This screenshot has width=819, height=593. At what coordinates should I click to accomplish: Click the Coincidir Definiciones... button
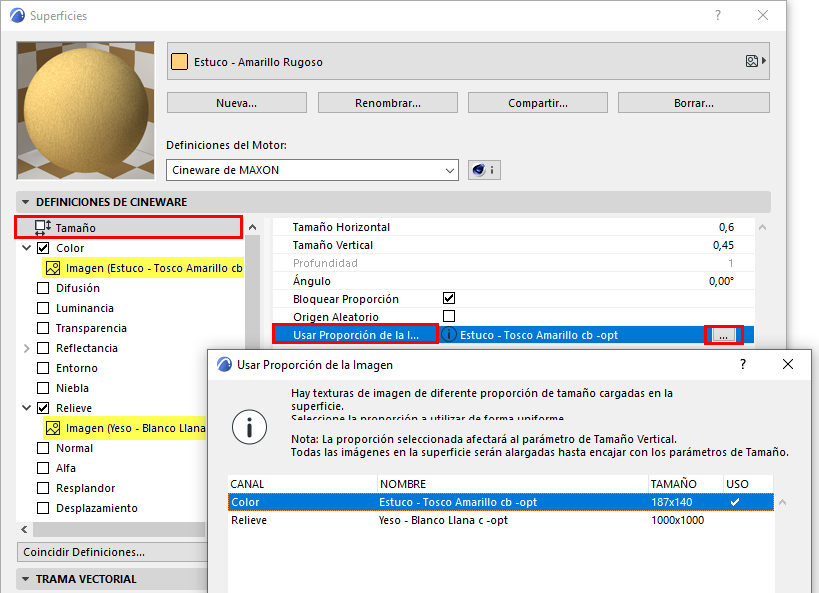click(112, 552)
